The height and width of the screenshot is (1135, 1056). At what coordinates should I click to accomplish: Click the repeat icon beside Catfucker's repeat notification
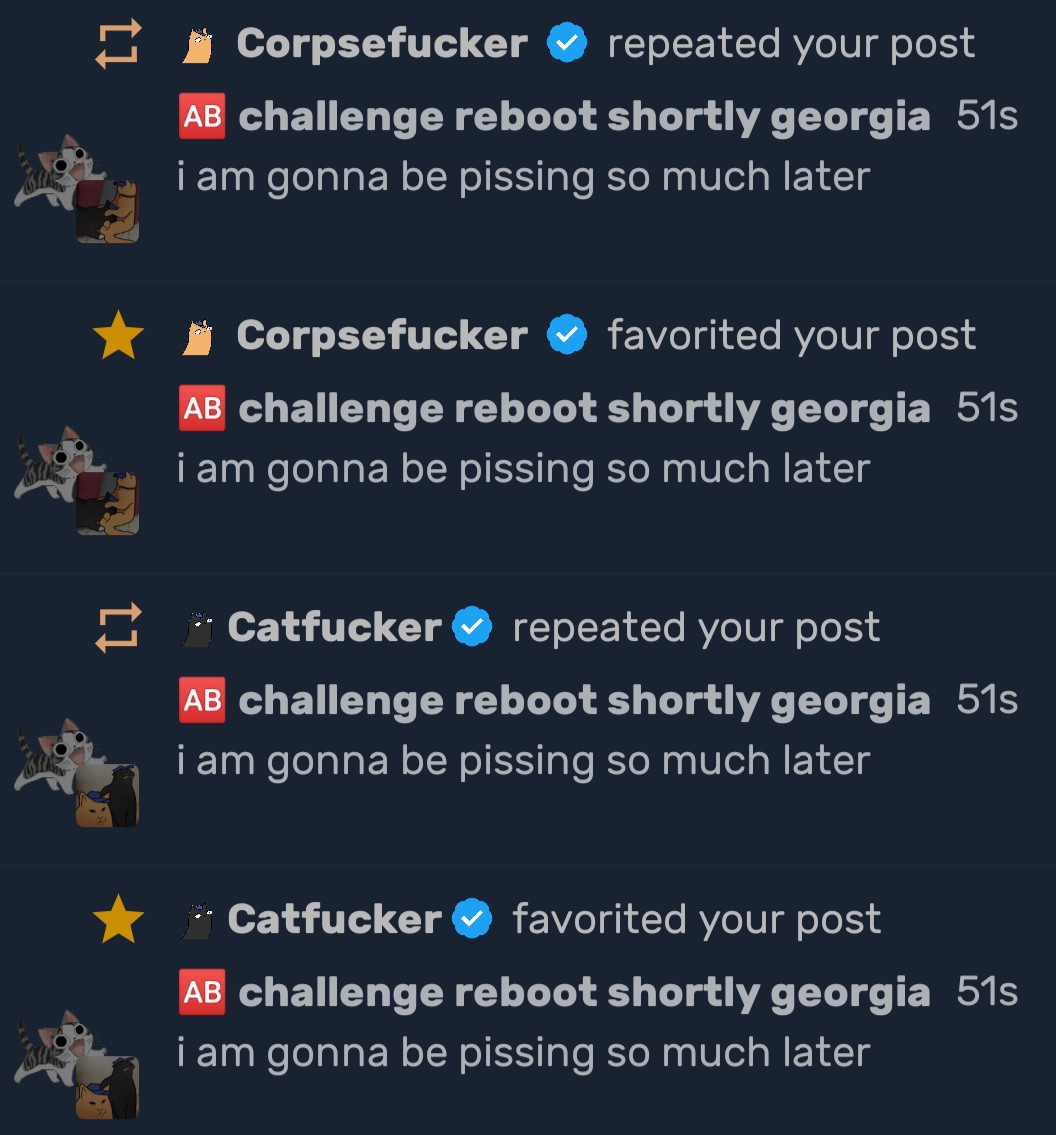pos(118,628)
